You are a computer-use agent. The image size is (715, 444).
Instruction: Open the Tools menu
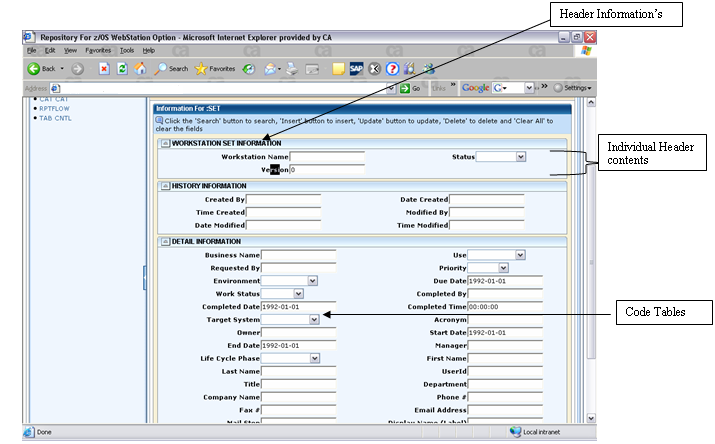pos(127,51)
